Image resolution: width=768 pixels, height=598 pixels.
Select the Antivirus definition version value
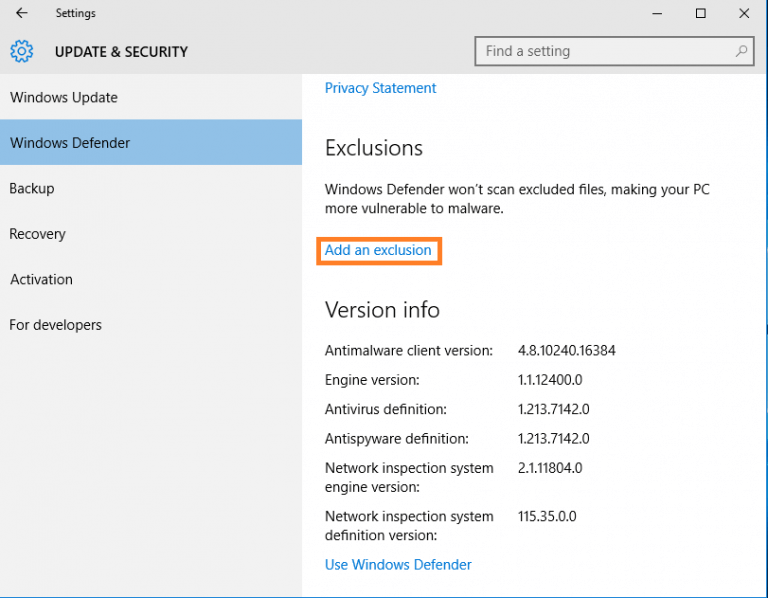(x=553, y=409)
